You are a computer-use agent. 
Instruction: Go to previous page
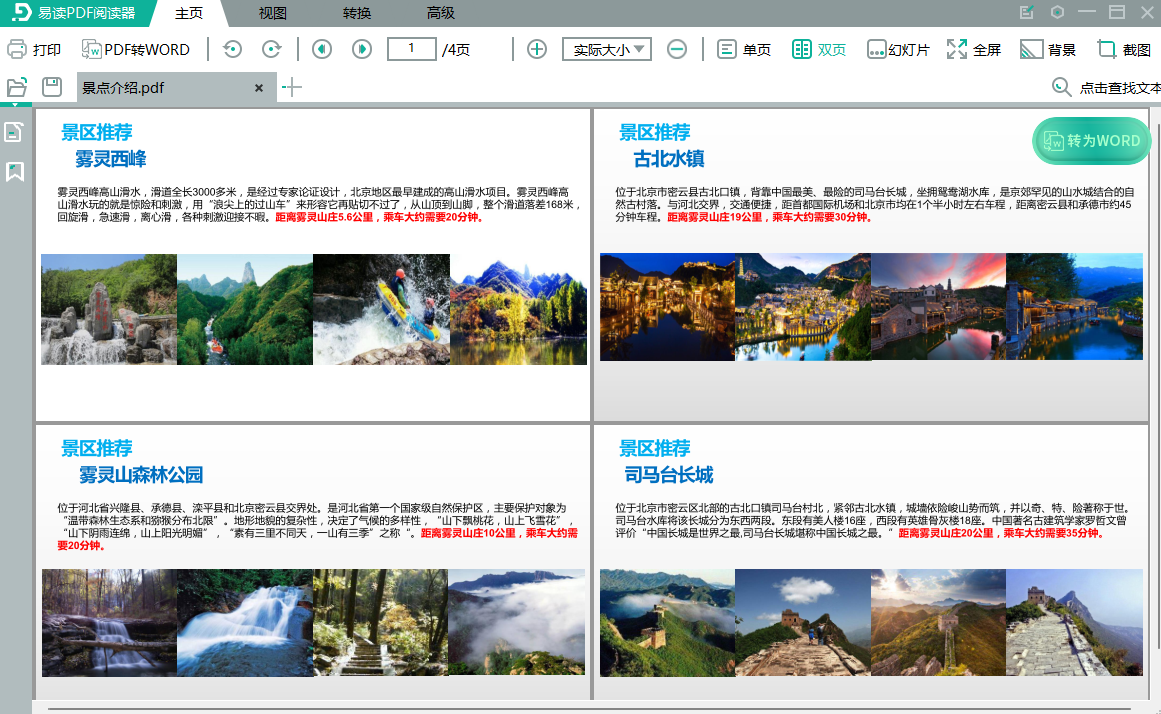coord(321,50)
